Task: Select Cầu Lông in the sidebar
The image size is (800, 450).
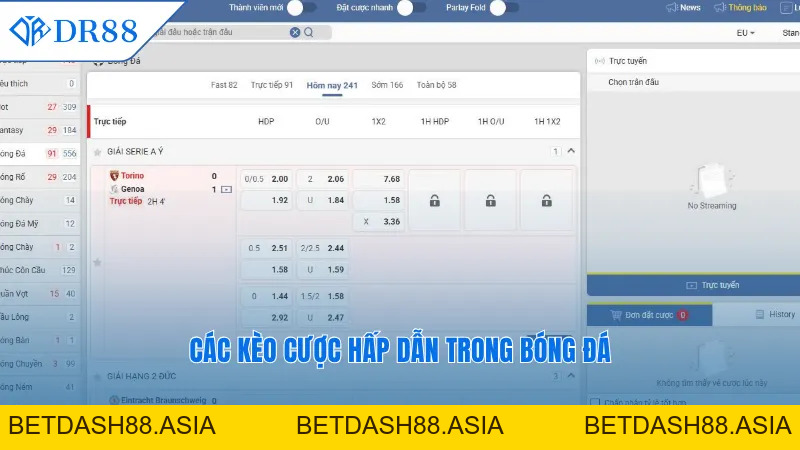Action: [x=40, y=317]
